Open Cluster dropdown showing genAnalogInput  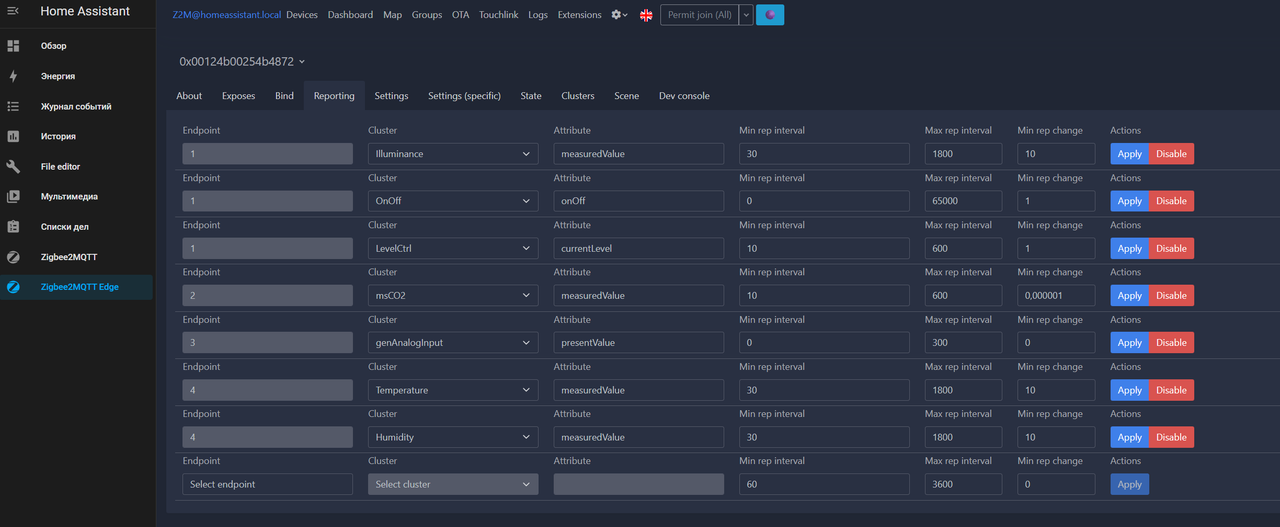click(x=453, y=342)
